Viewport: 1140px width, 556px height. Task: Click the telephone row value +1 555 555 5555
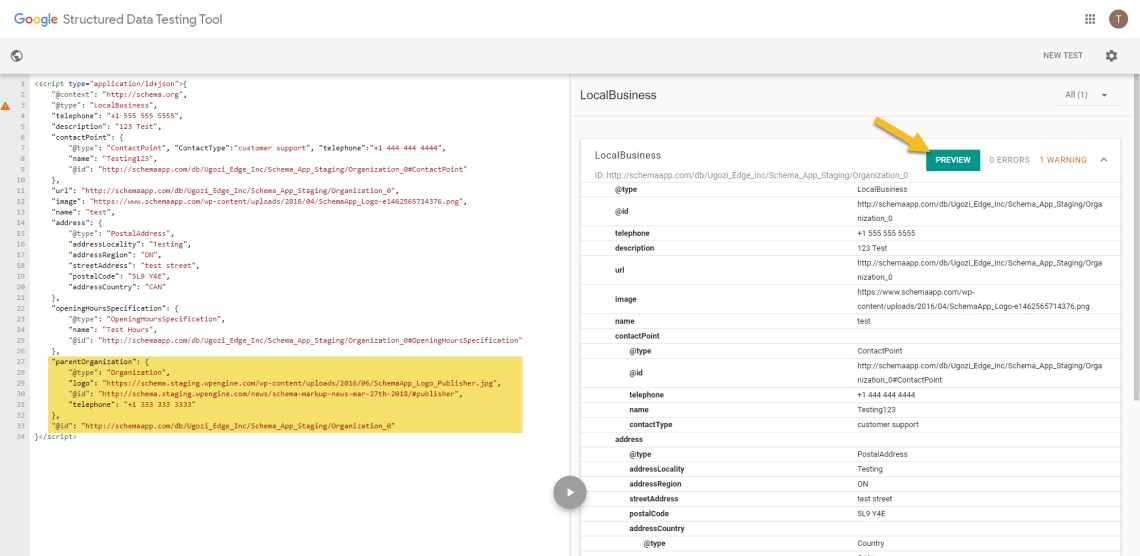[x=886, y=233]
